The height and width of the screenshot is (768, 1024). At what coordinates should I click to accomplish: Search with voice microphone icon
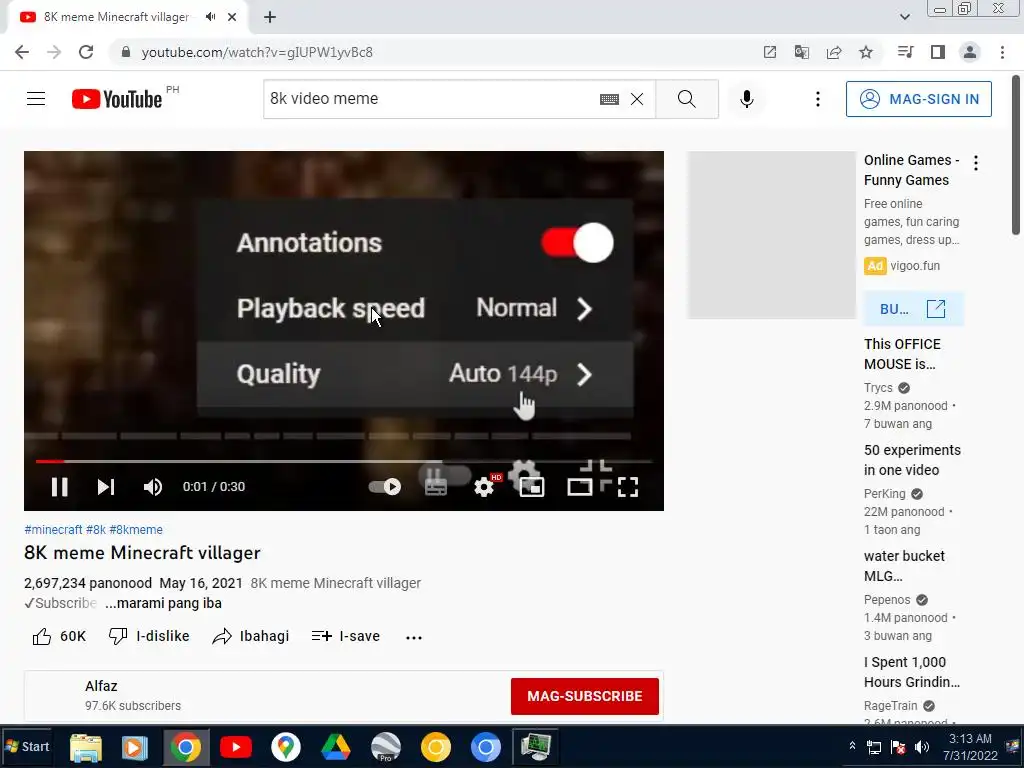[746, 99]
